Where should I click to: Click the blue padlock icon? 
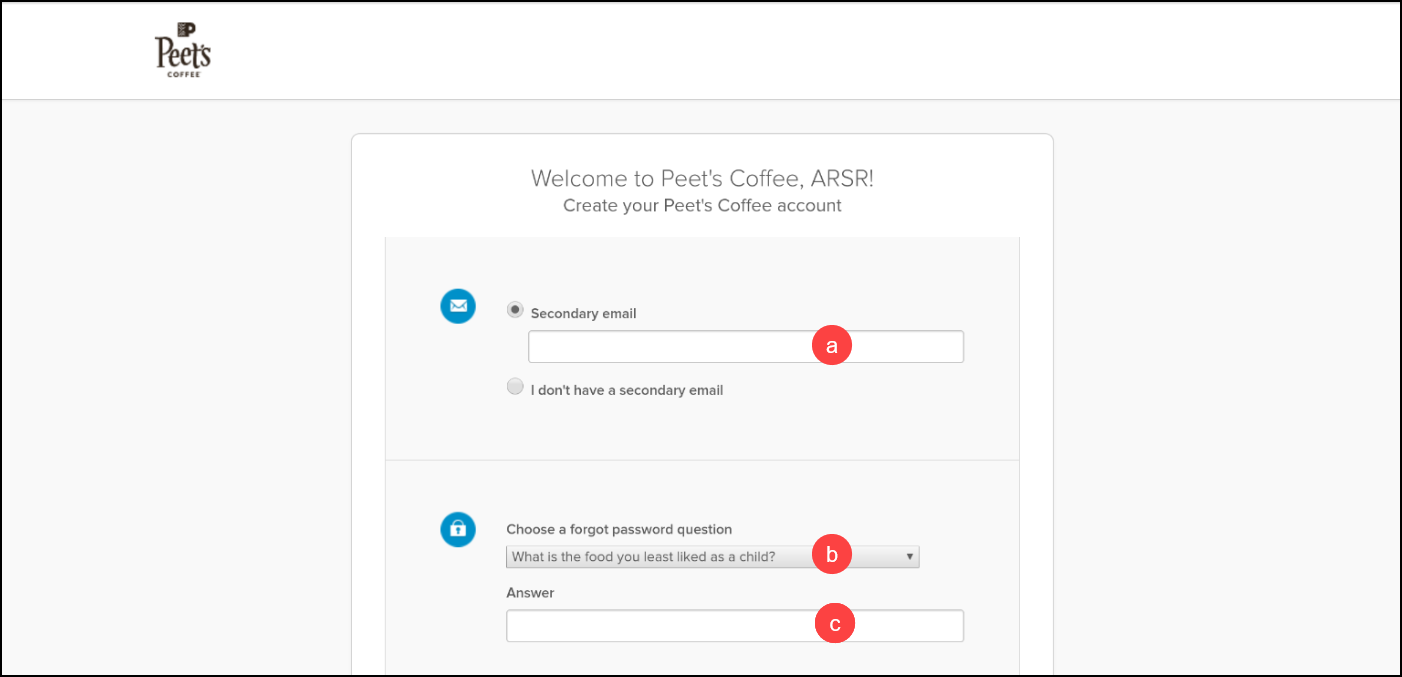tap(458, 529)
